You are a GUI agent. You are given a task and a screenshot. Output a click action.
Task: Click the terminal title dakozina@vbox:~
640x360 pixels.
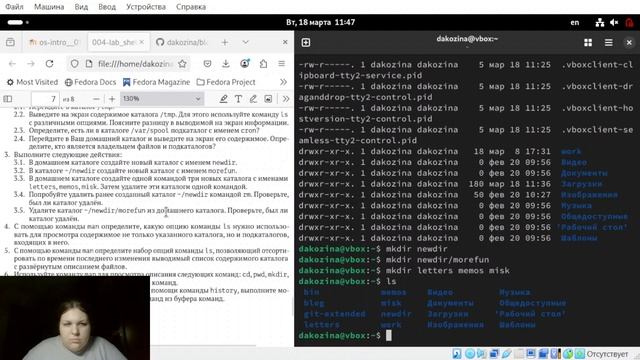point(467,39)
